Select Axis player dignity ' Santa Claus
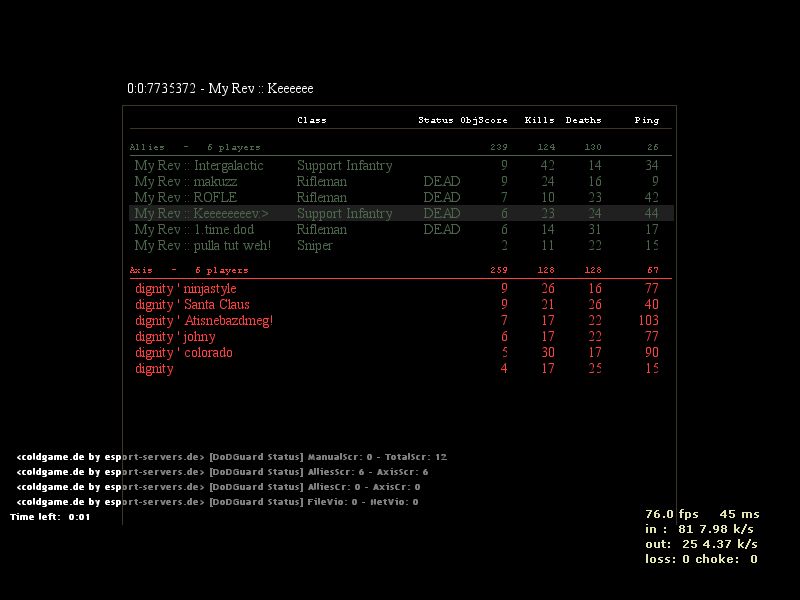Viewport: 800px width, 600px height. (192, 305)
